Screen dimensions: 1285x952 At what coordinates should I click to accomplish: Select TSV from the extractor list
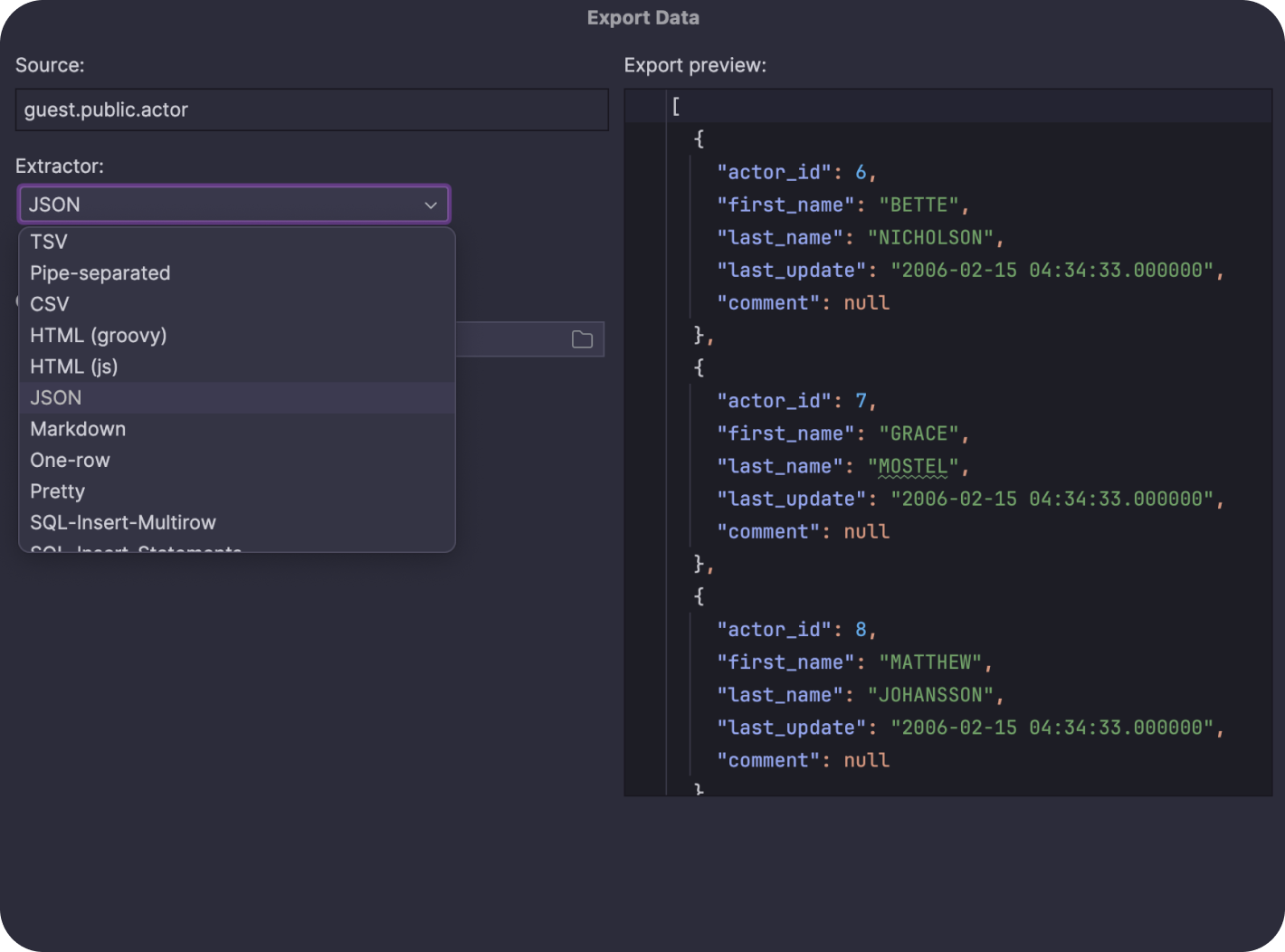tap(48, 242)
